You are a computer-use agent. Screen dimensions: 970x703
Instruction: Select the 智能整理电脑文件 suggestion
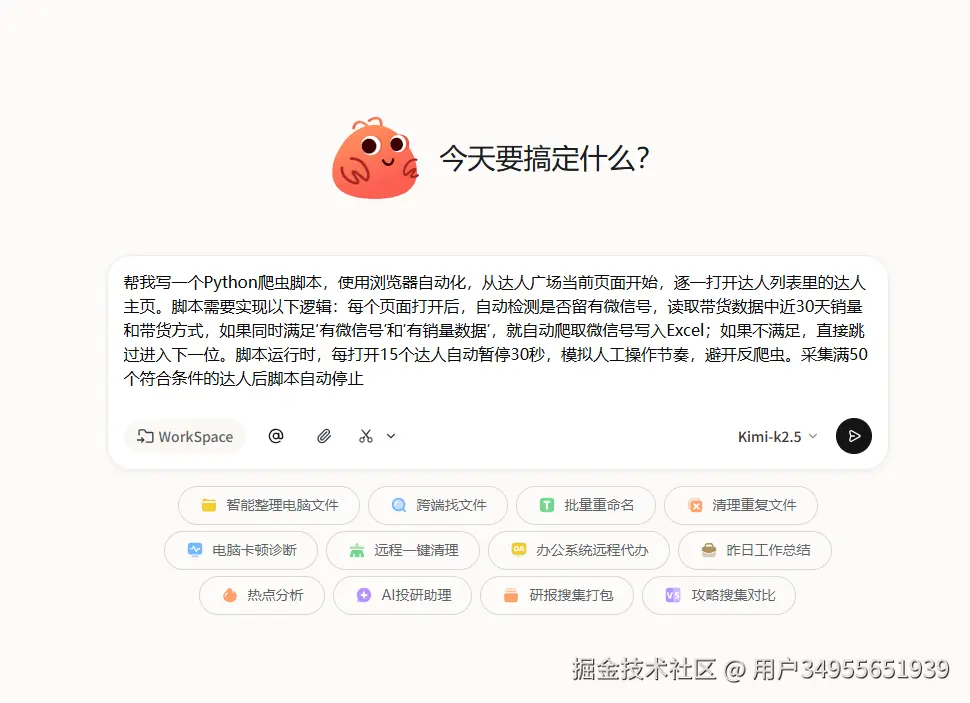[x=269, y=506]
